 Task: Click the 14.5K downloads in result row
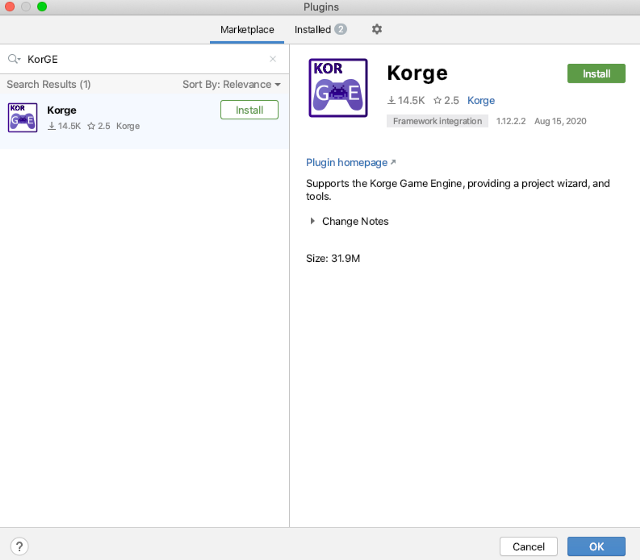(x=64, y=126)
